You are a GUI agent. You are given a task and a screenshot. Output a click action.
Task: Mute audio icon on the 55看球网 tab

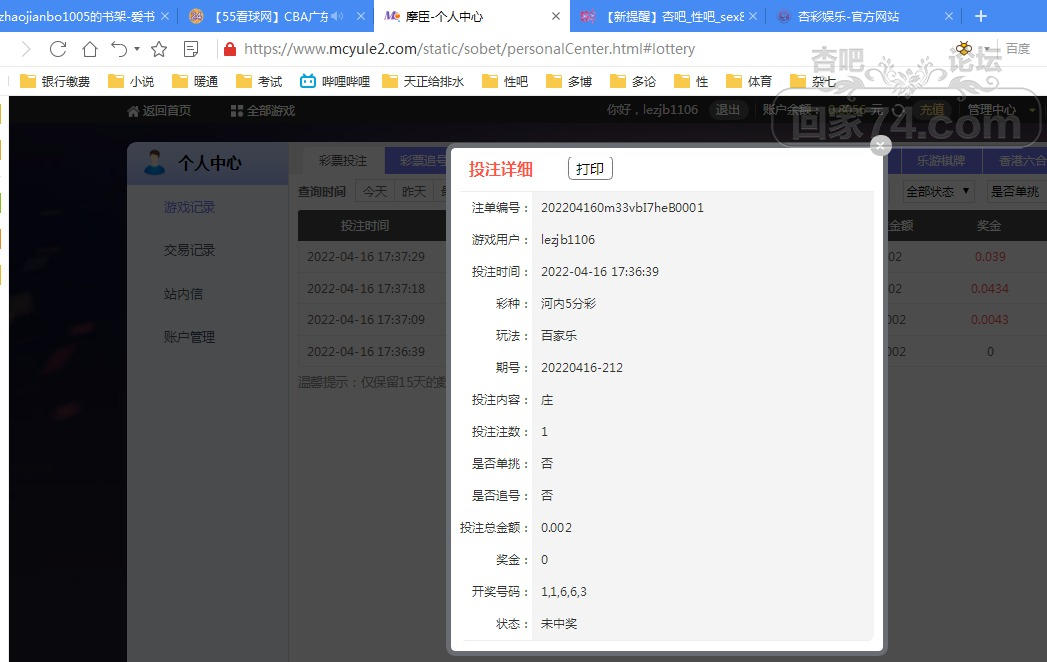coord(337,16)
